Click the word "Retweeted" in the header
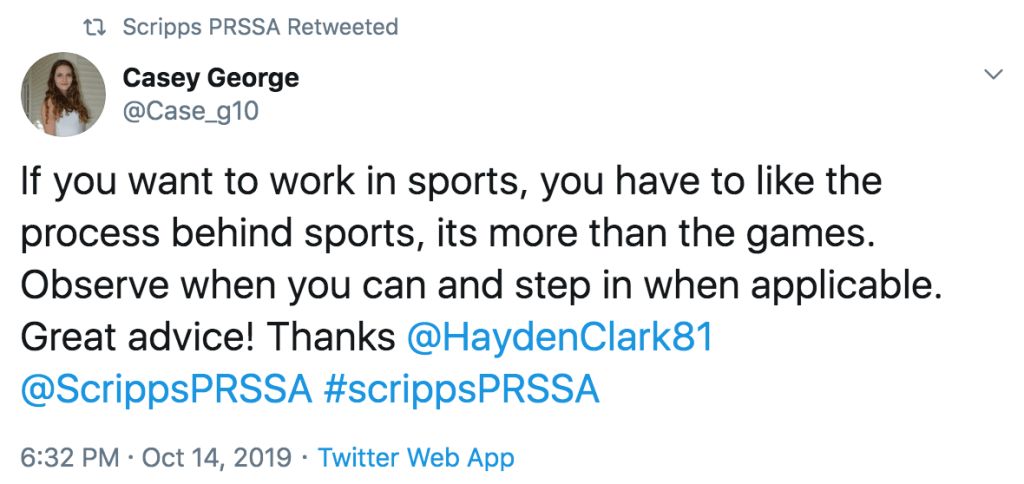 coord(342,28)
